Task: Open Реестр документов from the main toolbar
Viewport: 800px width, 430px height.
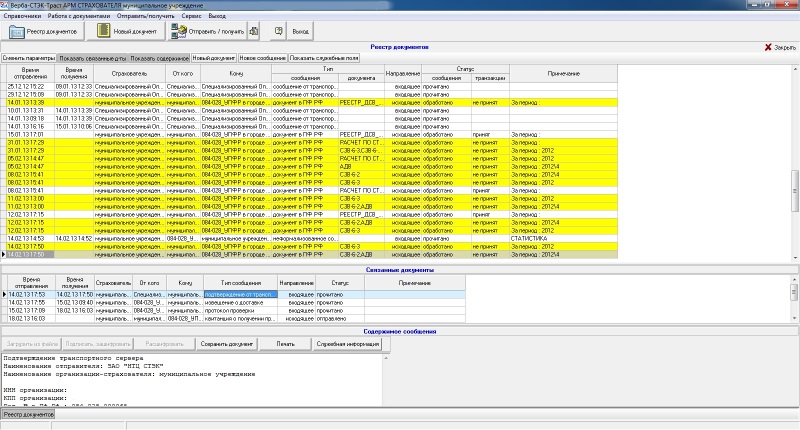Action: pos(43,31)
